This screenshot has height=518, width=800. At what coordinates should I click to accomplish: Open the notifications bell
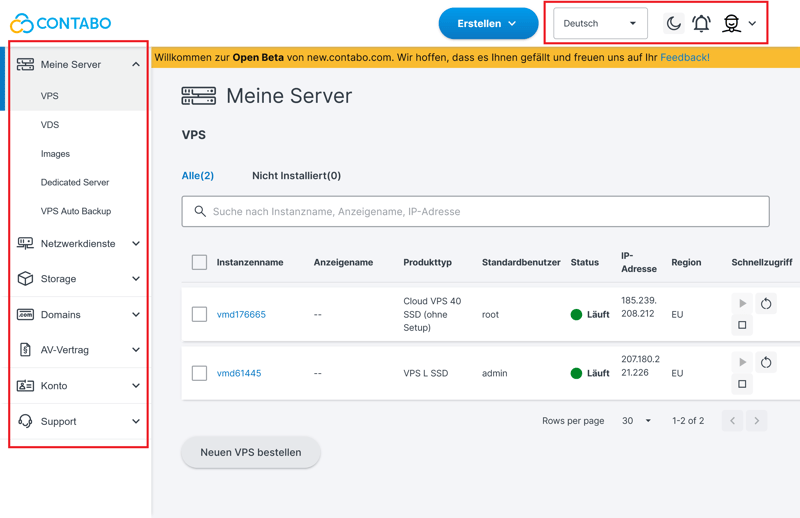702,23
